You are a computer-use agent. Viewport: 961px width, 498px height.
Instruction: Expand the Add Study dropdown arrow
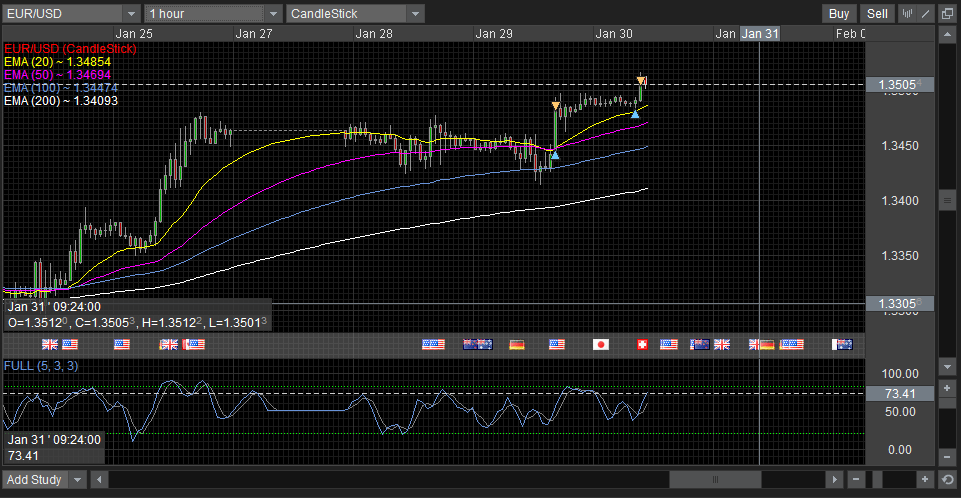point(77,480)
